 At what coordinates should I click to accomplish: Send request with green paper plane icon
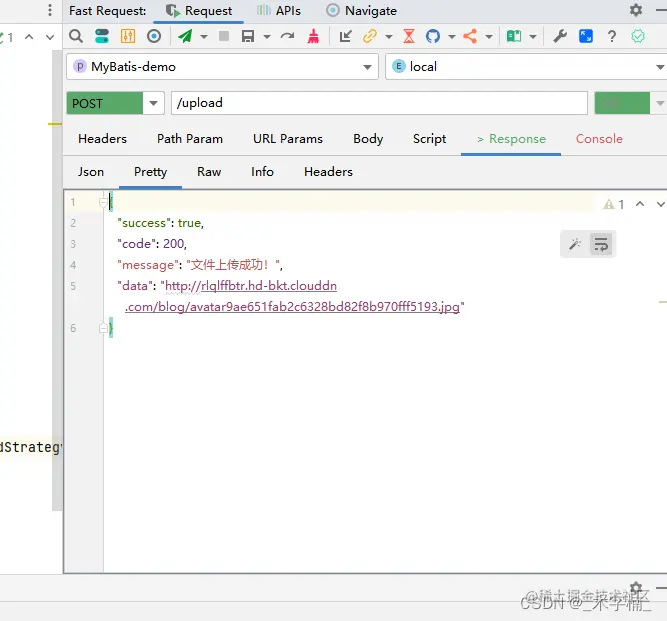(185, 36)
